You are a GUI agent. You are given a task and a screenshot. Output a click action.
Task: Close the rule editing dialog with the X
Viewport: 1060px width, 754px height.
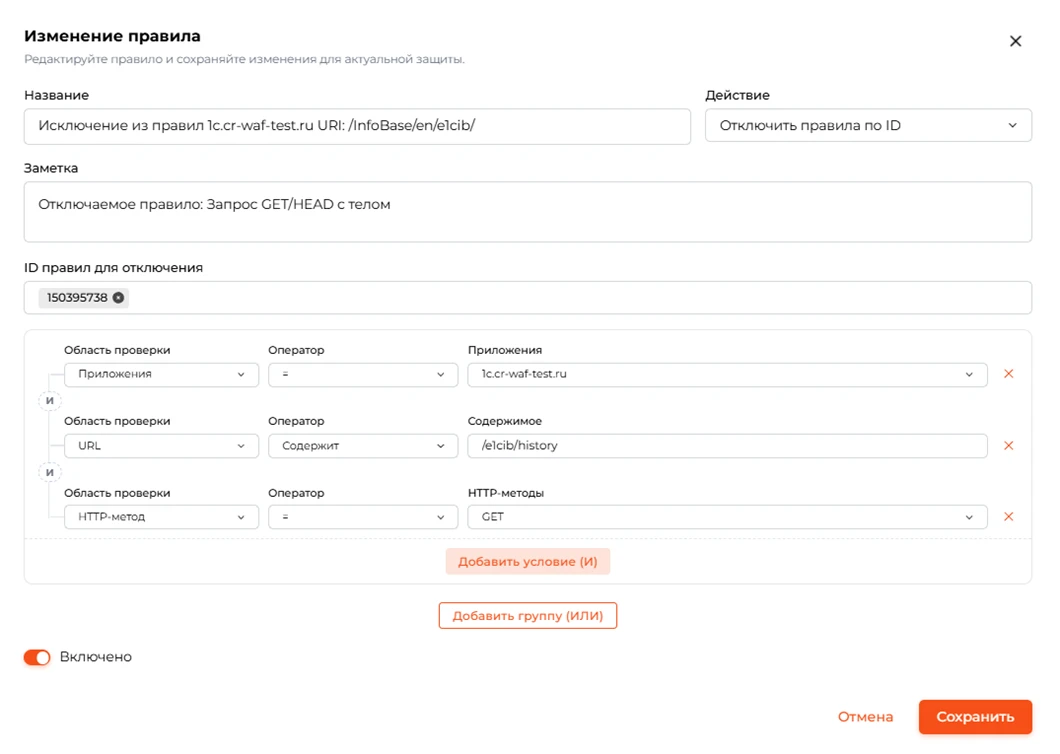tap(1015, 41)
